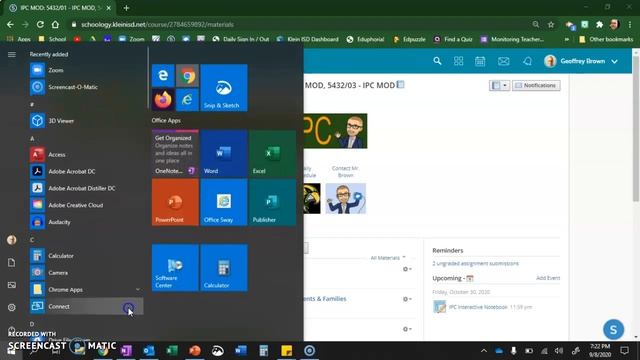This screenshot has width=640, height=360.
Task: Open the Edpuzzle bookmark
Action: pos(409,39)
